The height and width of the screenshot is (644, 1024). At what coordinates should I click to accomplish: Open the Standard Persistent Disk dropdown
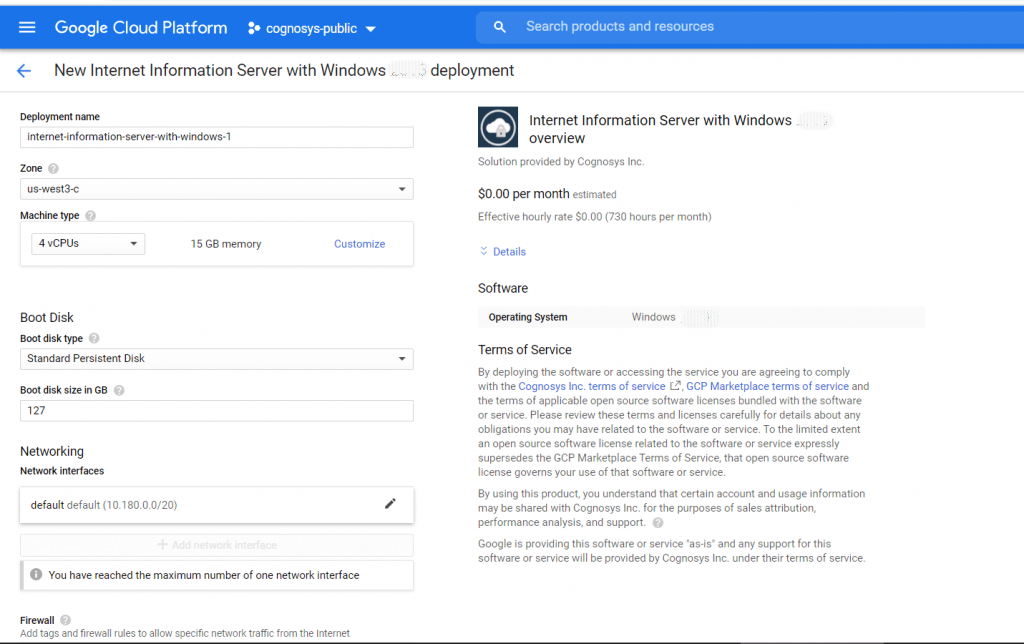pyautogui.click(x=216, y=358)
